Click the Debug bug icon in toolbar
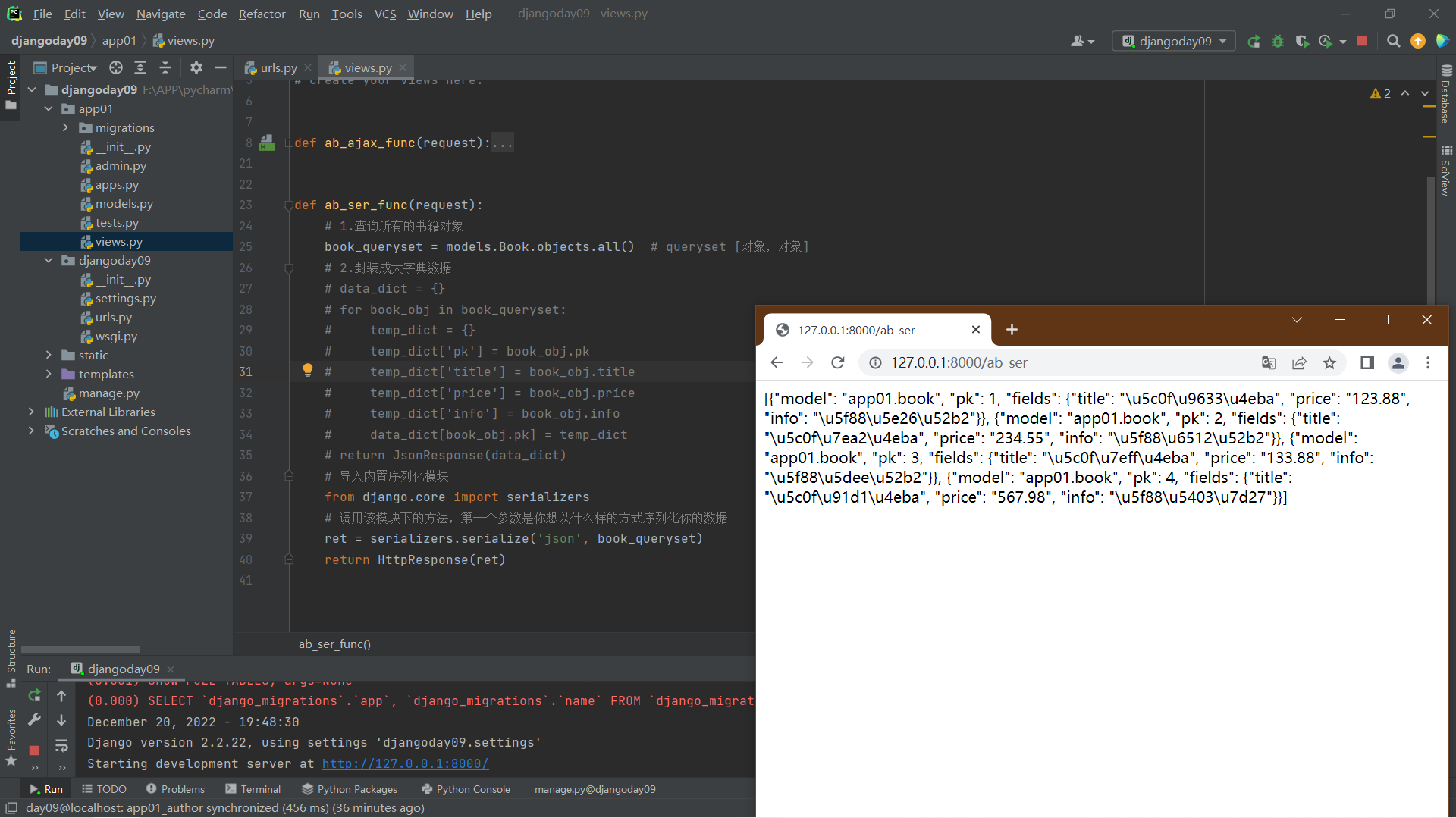Image resolution: width=1456 pixels, height=818 pixels. coord(1278,42)
